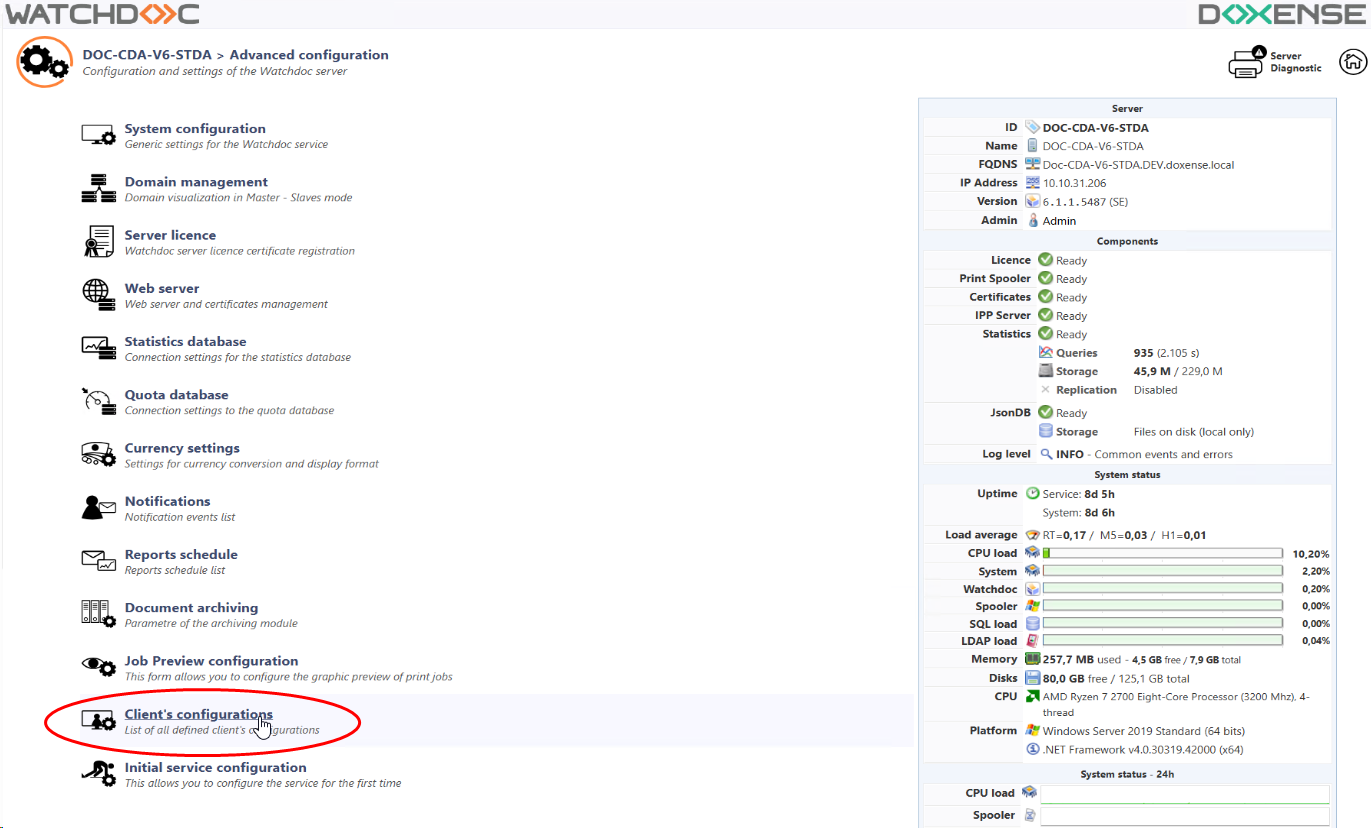1371x828 pixels.
Task: Open Server Diagnostic printer icon
Action: click(x=1247, y=62)
